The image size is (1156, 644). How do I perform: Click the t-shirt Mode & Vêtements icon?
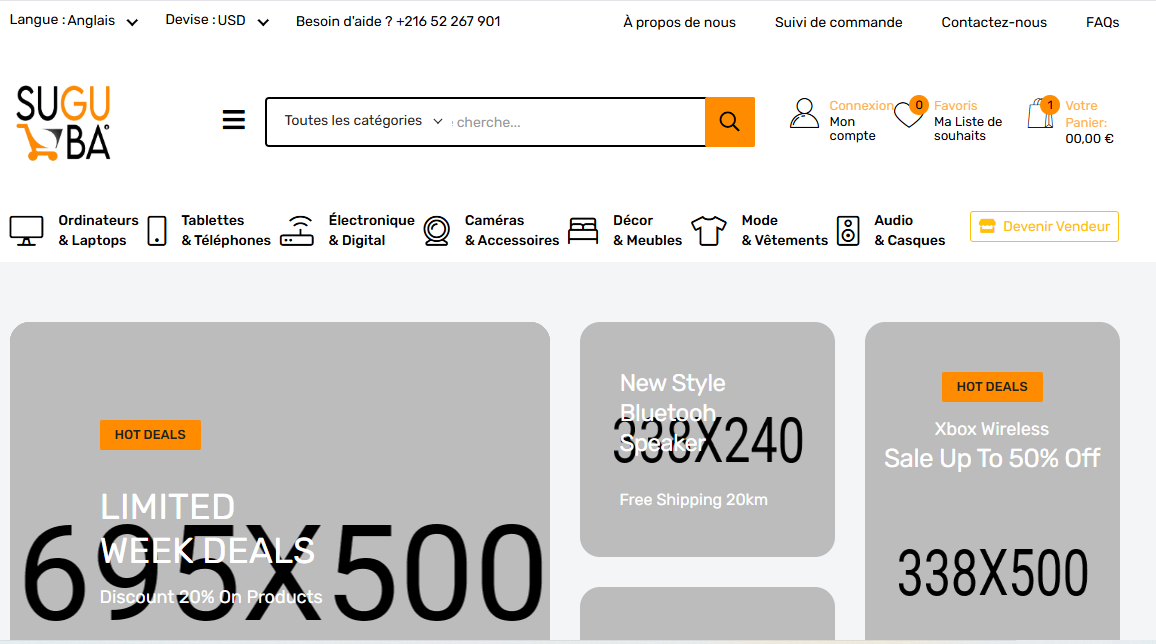pyautogui.click(x=708, y=231)
